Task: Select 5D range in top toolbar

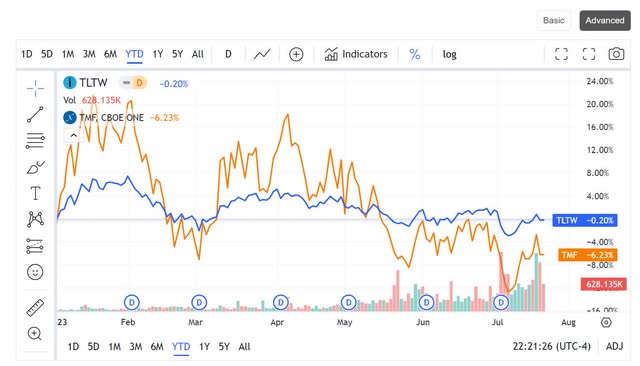Action: click(x=47, y=54)
